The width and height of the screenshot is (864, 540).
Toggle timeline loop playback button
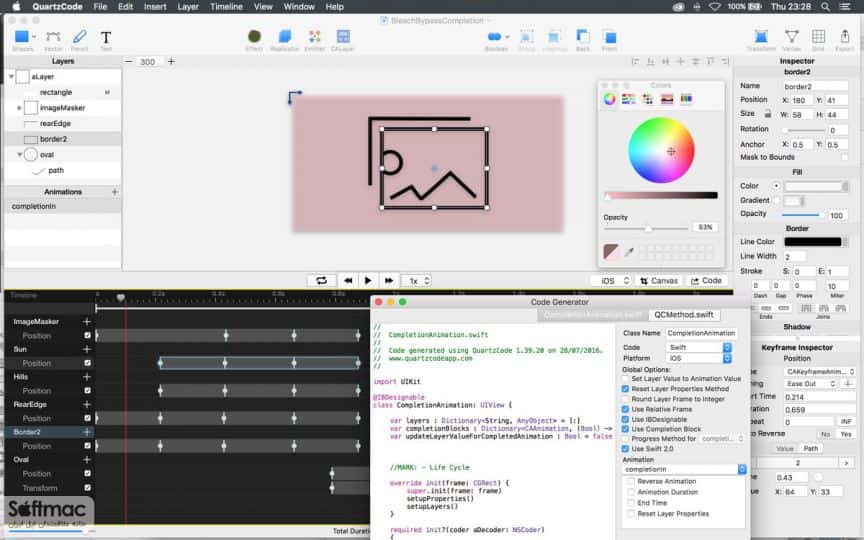click(x=321, y=280)
